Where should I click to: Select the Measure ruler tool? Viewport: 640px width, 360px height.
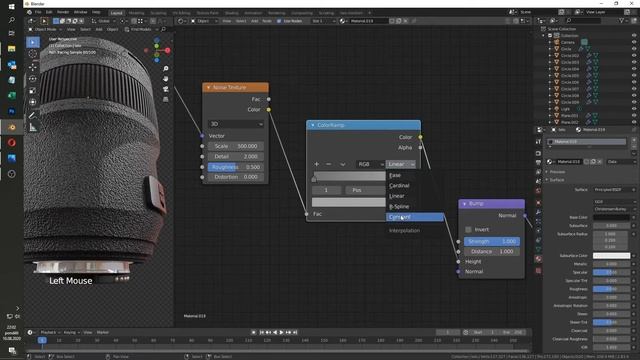pyautogui.click(x=33, y=127)
